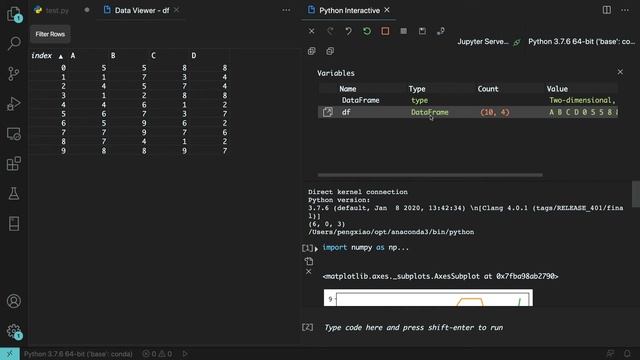Open the Accounts menu icon
Viewport: 640px width, 360px height.
pyautogui.click(x=14, y=301)
